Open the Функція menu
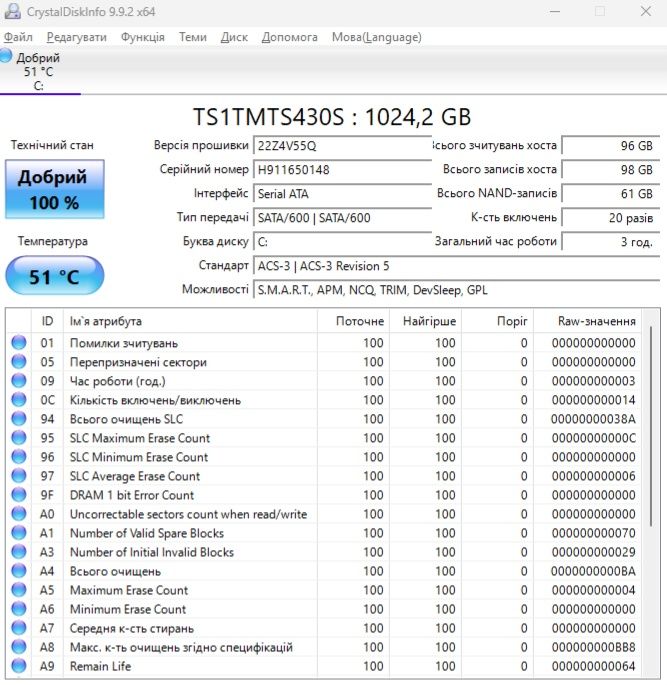 pyautogui.click(x=142, y=37)
